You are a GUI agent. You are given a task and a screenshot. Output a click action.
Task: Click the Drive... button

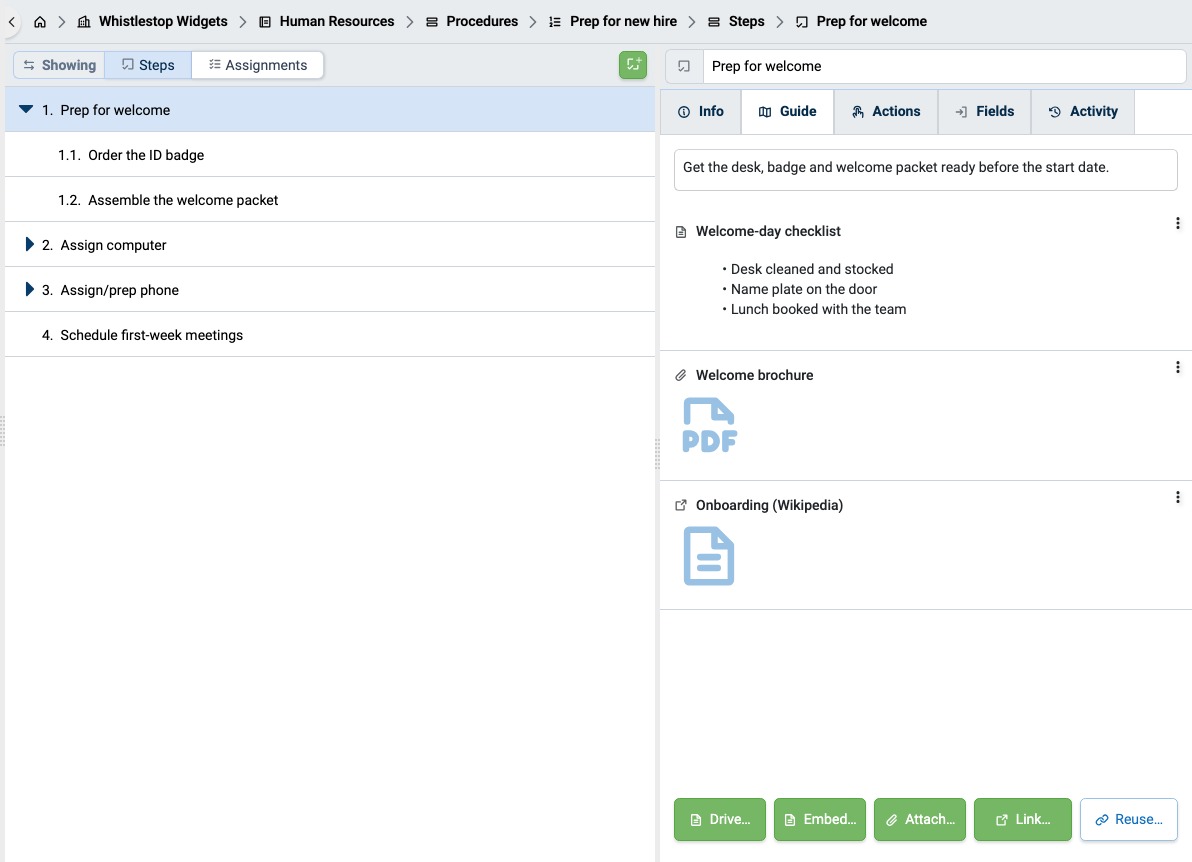tap(720, 819)
